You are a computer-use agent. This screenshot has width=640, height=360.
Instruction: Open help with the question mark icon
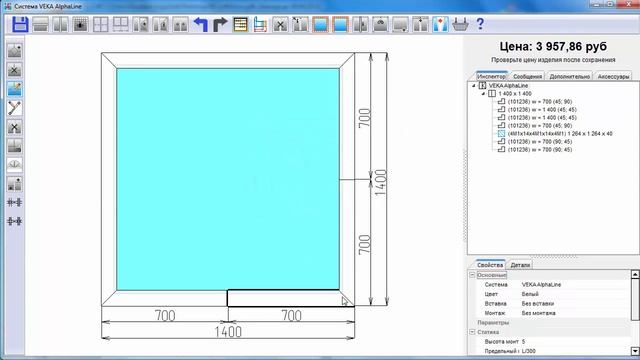click(480, 24)
